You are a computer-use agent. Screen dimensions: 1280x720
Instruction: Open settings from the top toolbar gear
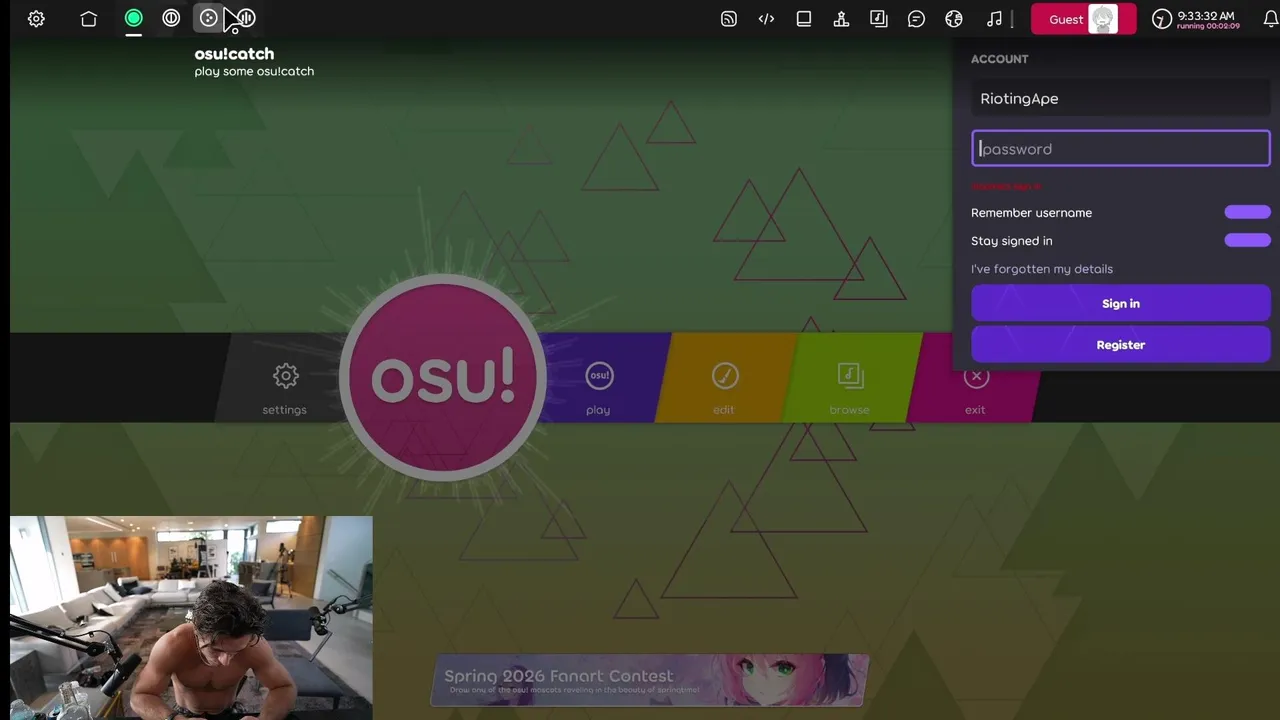tap(36, 19)
